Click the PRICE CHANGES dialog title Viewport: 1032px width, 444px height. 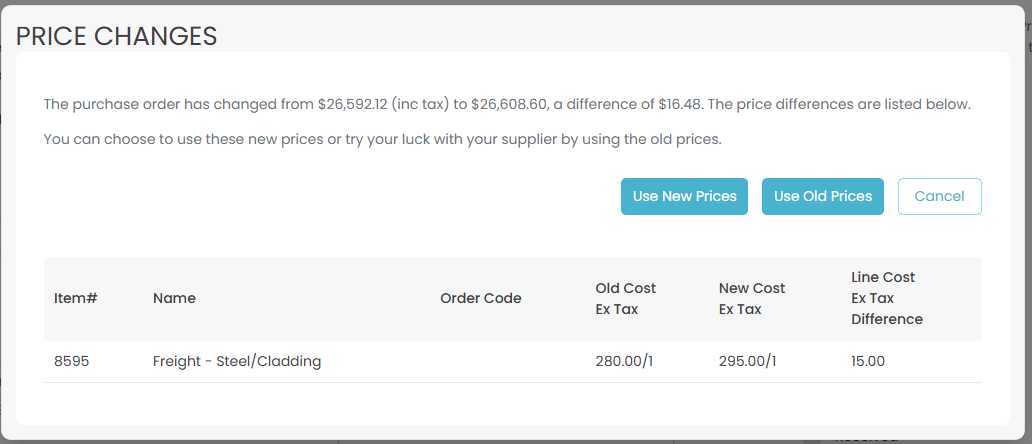(117, 37)
